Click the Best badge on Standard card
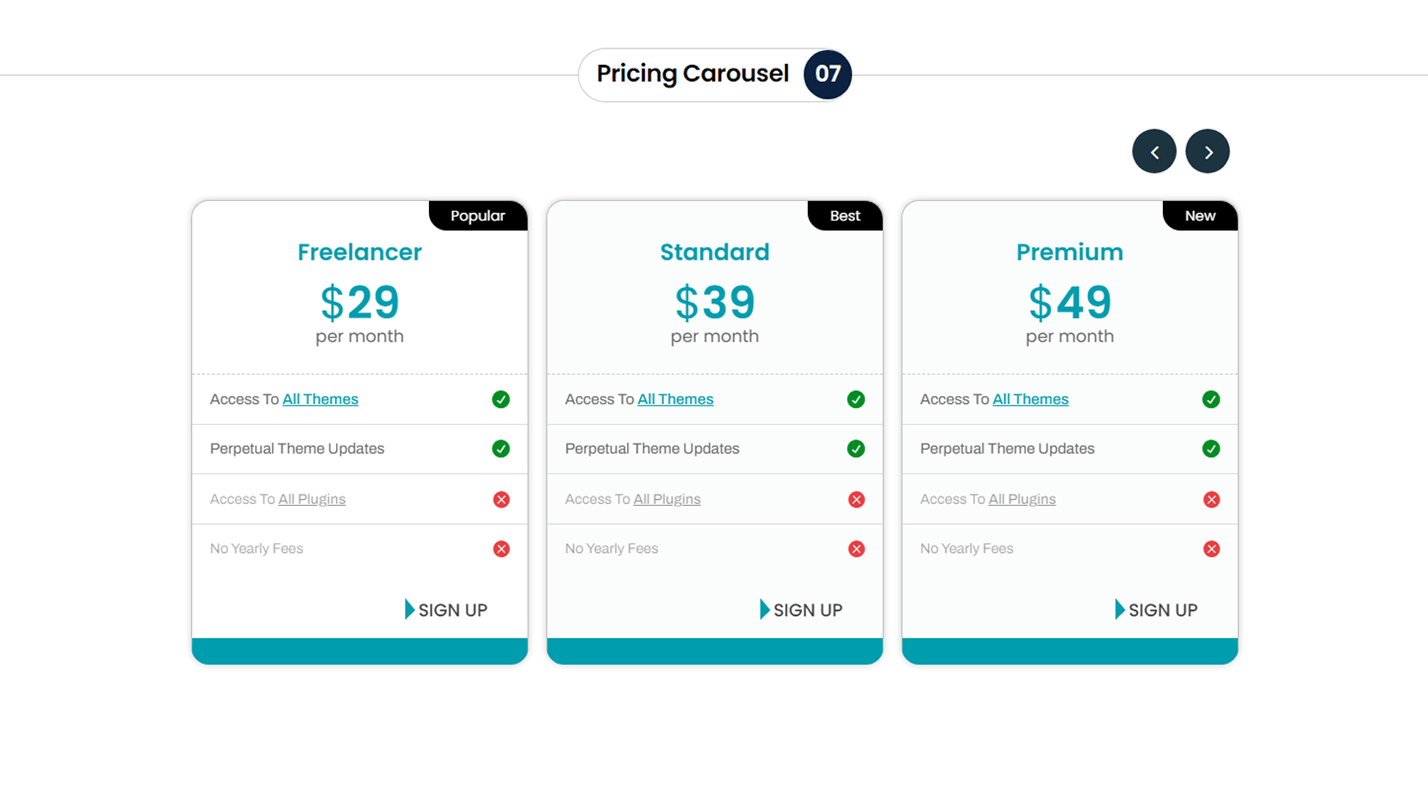Screen dimensions: 1428x797 [845, 216]
